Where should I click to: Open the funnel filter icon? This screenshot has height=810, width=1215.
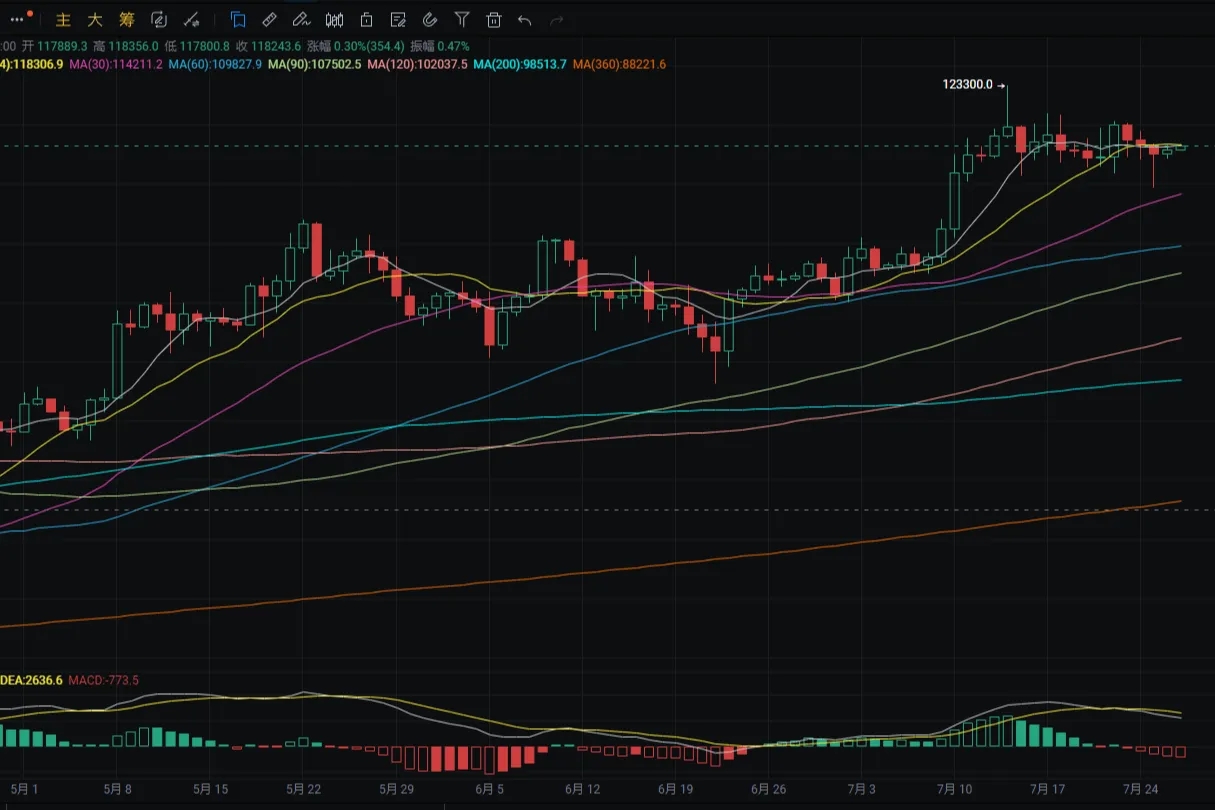pos(461,19)
